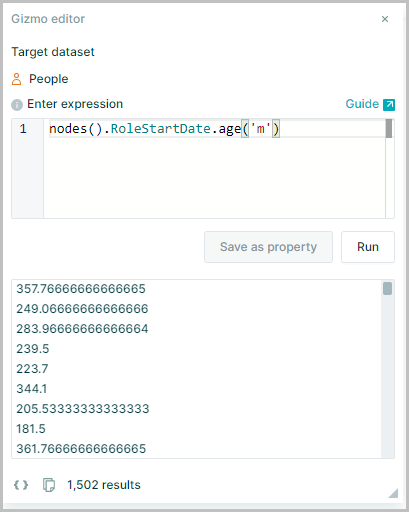
Task: Click the orange People dataset icon
Action: (16, 79)
